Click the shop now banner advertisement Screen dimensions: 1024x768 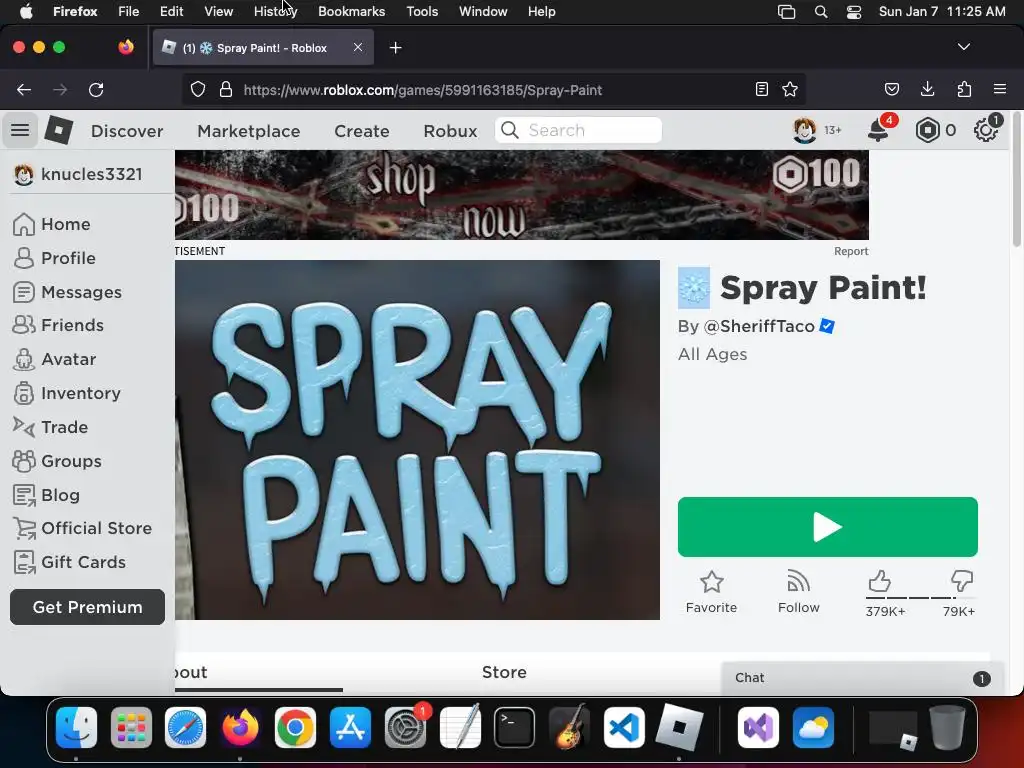(x=522, y=195)
